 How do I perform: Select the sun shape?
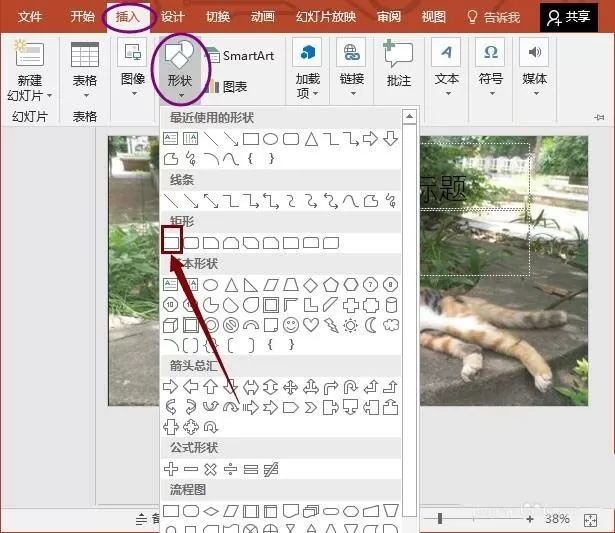351,325
